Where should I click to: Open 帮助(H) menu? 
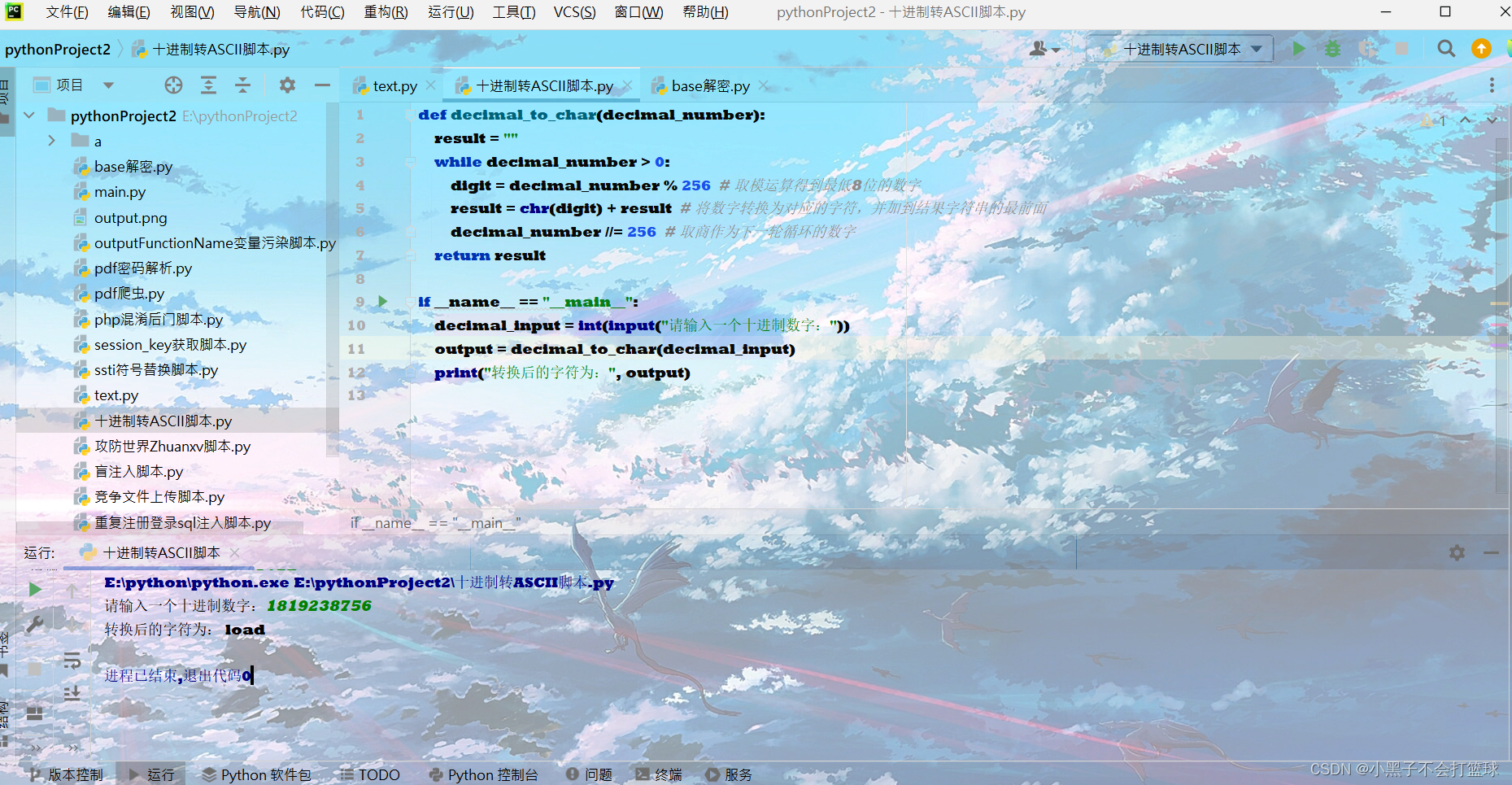tap(705, 12)
